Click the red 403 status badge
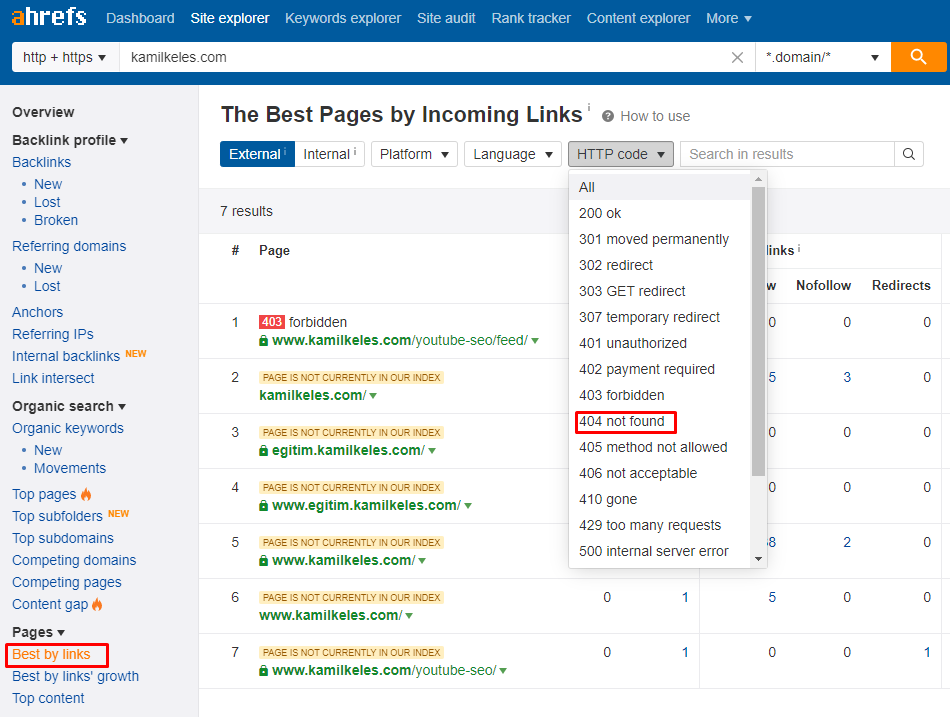 (271, 322)
